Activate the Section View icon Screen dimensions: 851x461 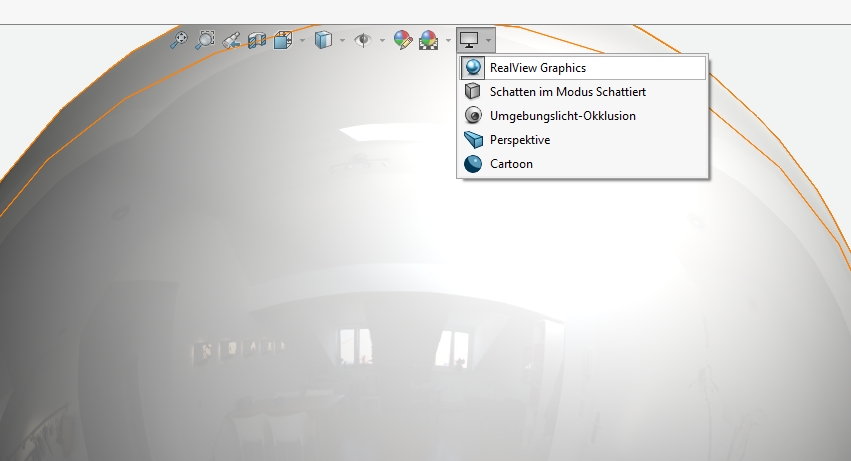click(257, 40)
